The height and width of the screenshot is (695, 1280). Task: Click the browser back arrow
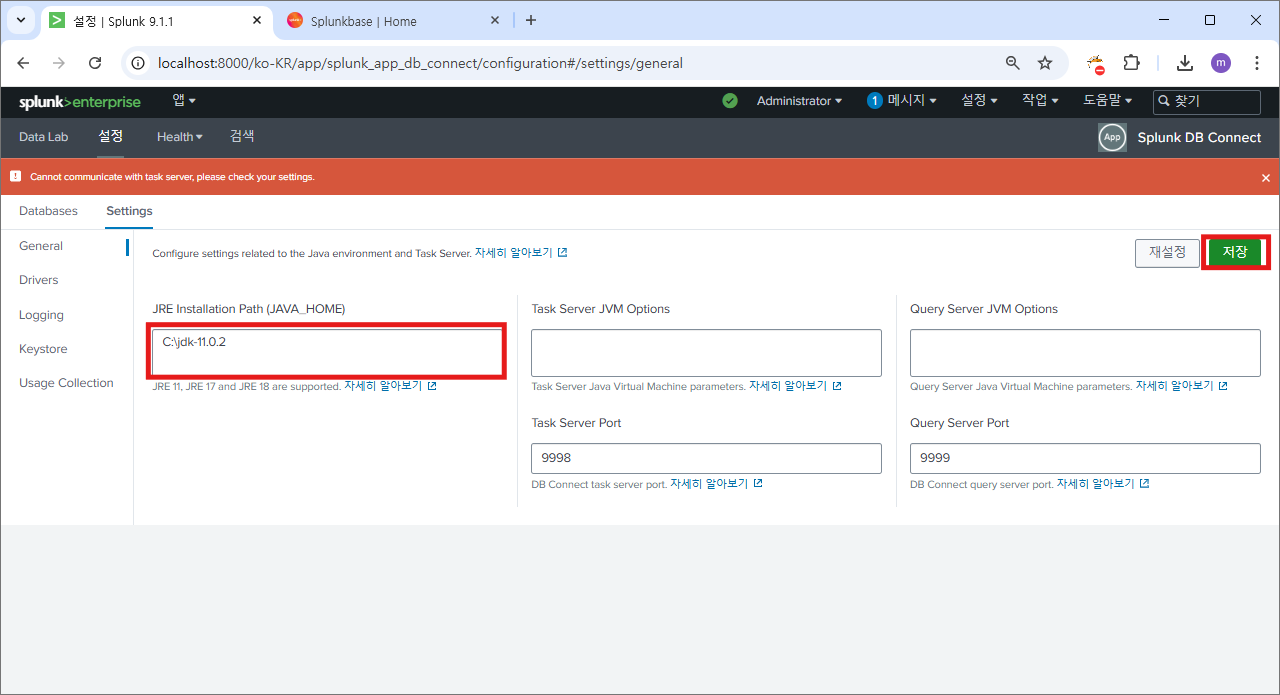click(x=24, y=63)
